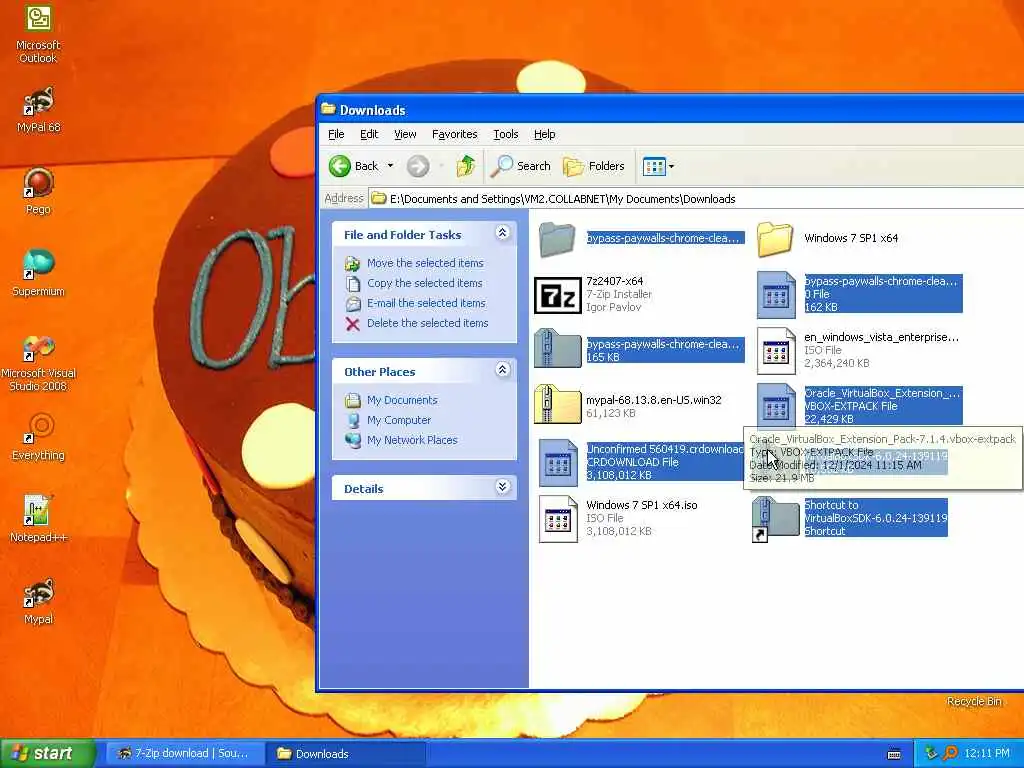The width and height of the screenshot is (1024, 768).
Task: Click the 7z2407-x64 file name
Action: [x=615, y=281]
